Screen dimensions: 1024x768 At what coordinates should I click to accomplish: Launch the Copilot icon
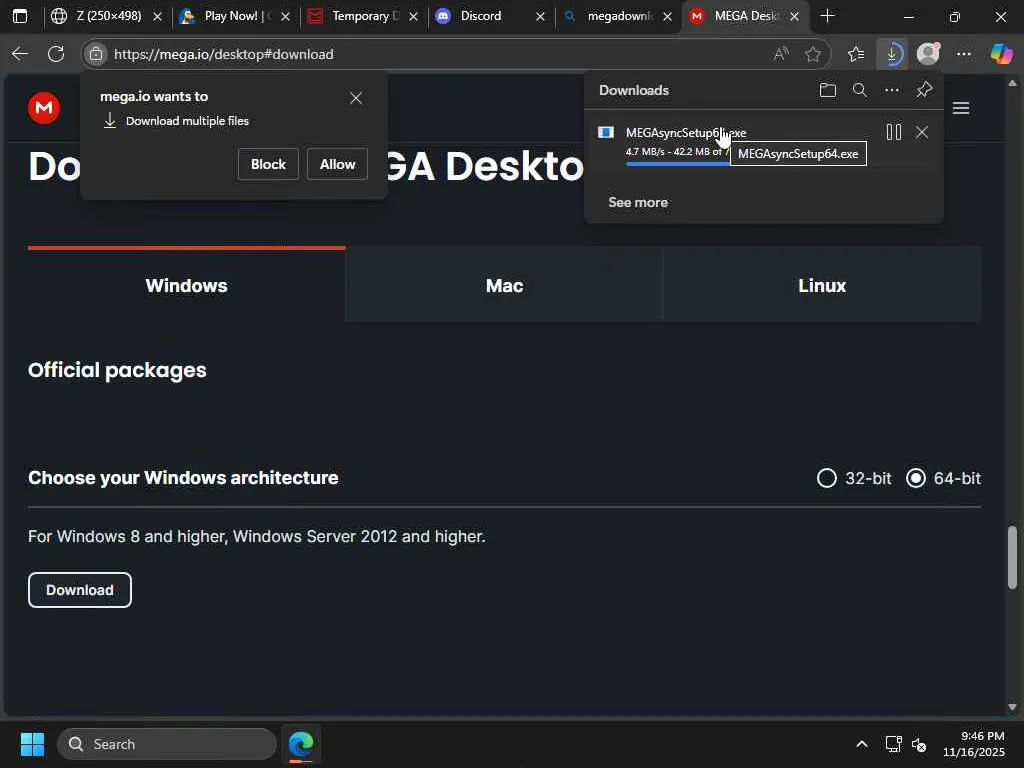1001,54
